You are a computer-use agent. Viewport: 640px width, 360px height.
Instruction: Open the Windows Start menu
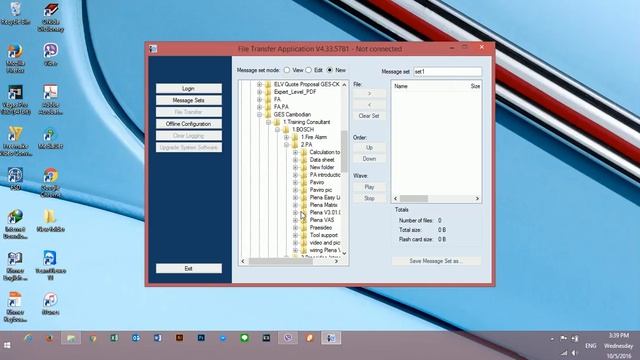pyautogui.click(x=7, y=345)
